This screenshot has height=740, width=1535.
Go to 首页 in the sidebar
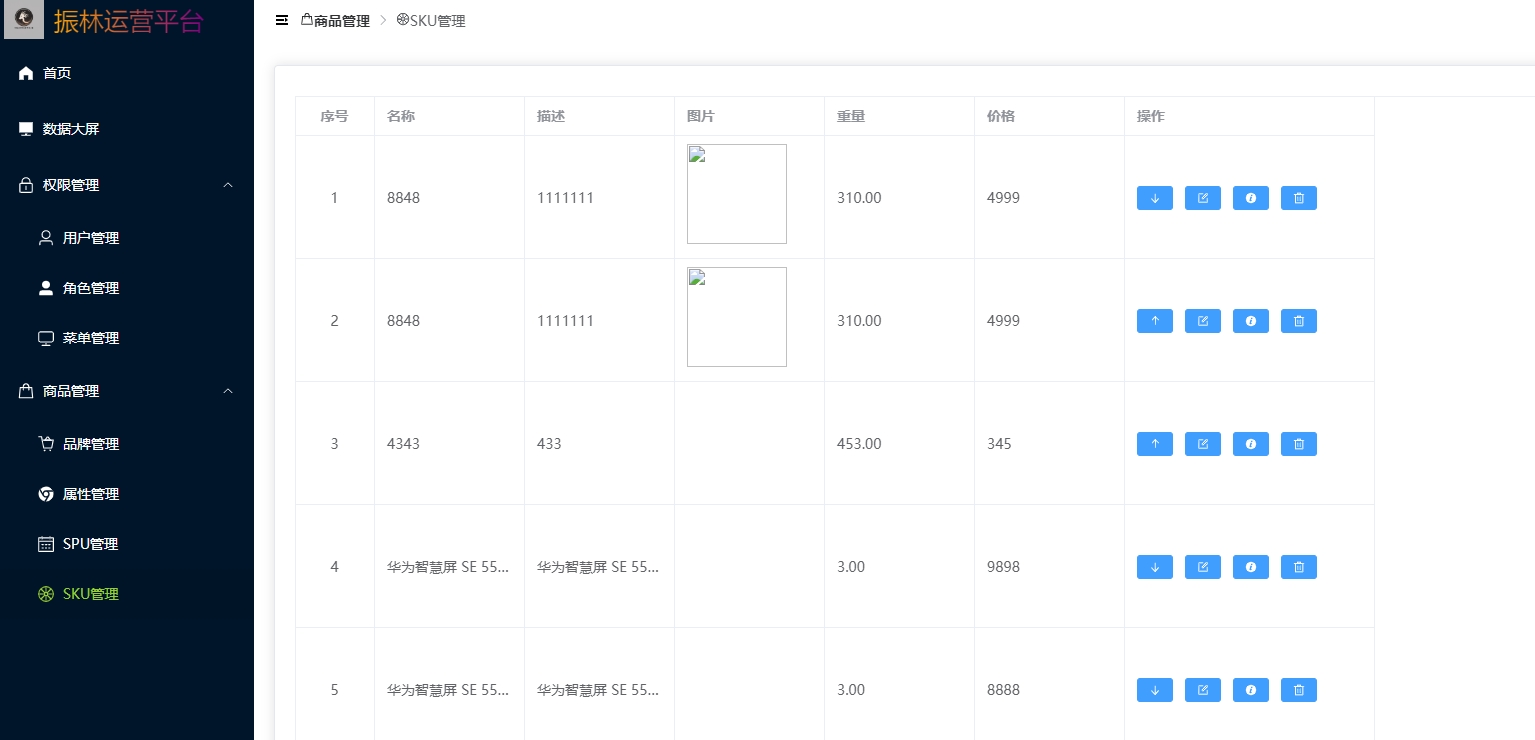pyautogui.click(x=127, y=73)
